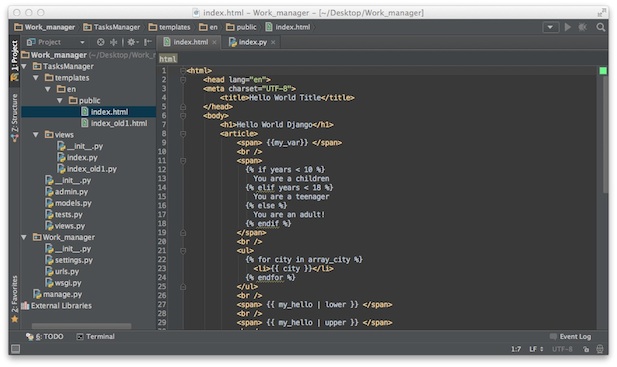Open the Terminal tool window

point(96,337)
